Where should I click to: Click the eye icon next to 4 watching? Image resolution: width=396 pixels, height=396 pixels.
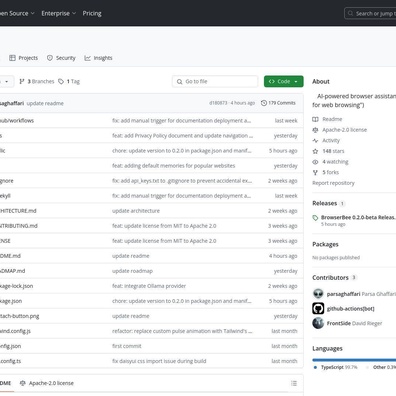tap(315, 162)
